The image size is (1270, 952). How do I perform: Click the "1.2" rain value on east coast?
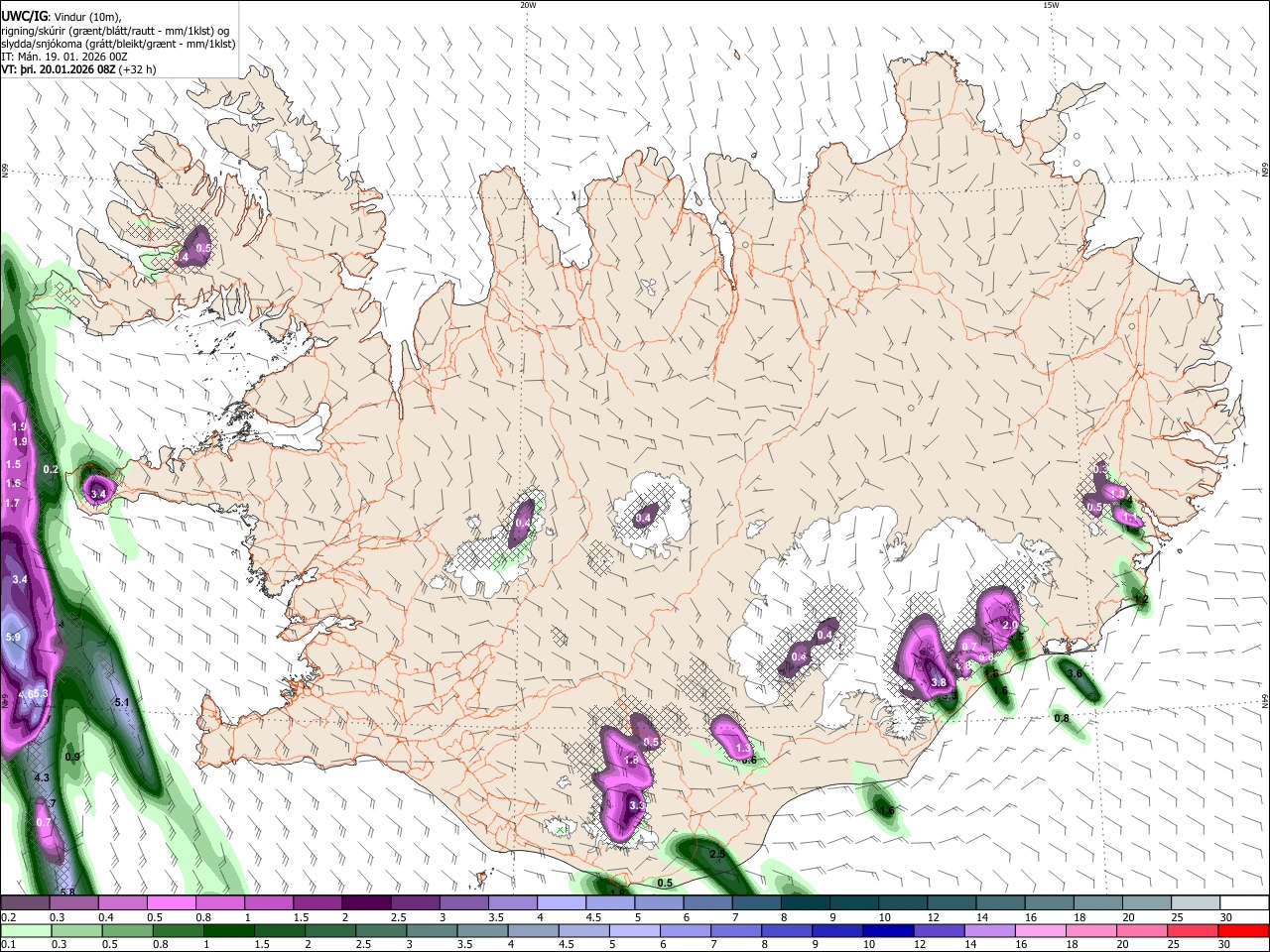pos(1141,599)
